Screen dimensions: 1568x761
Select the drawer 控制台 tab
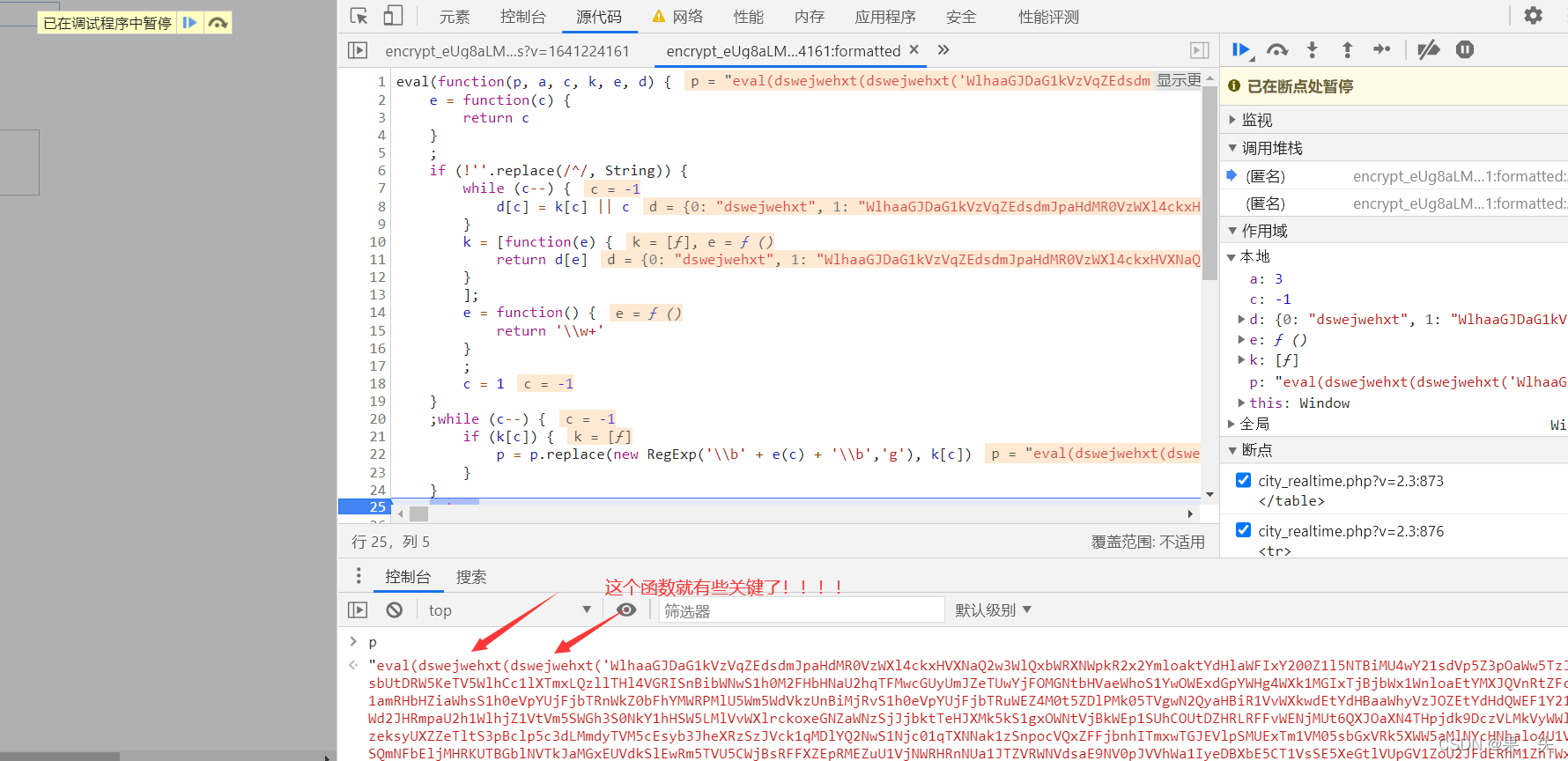pos(408,576)
